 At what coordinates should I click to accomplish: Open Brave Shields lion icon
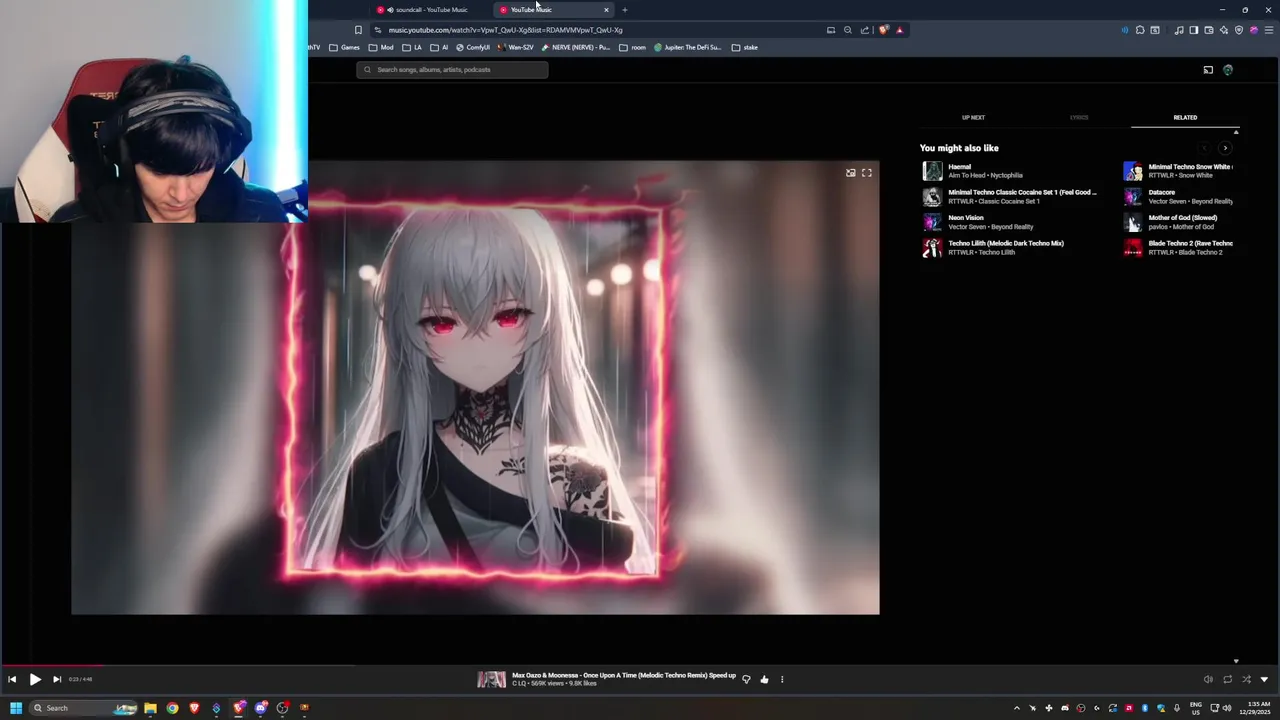click(884, 30)
